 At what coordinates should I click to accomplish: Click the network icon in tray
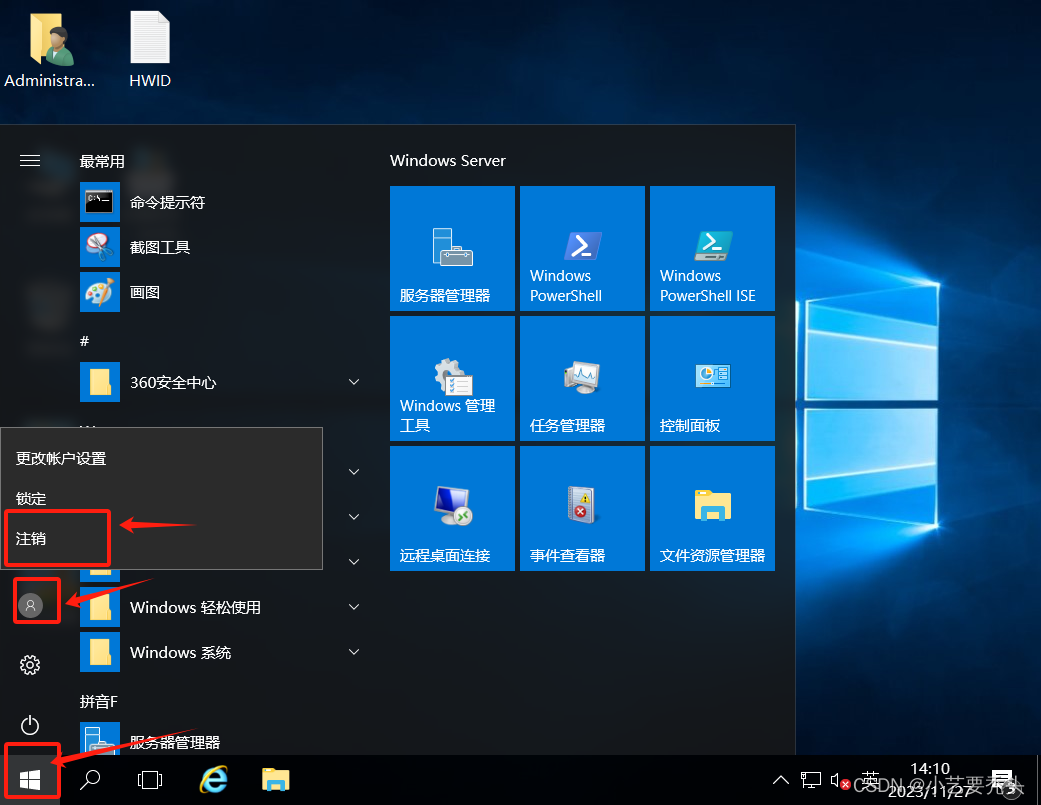click(x=811, y=780)
